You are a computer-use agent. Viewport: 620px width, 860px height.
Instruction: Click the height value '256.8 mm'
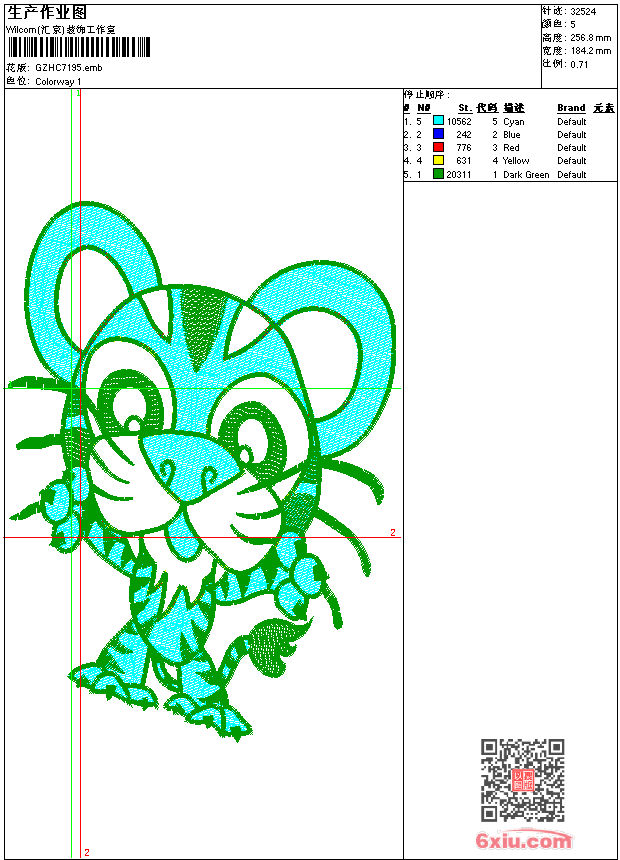[x=590, y=38]
